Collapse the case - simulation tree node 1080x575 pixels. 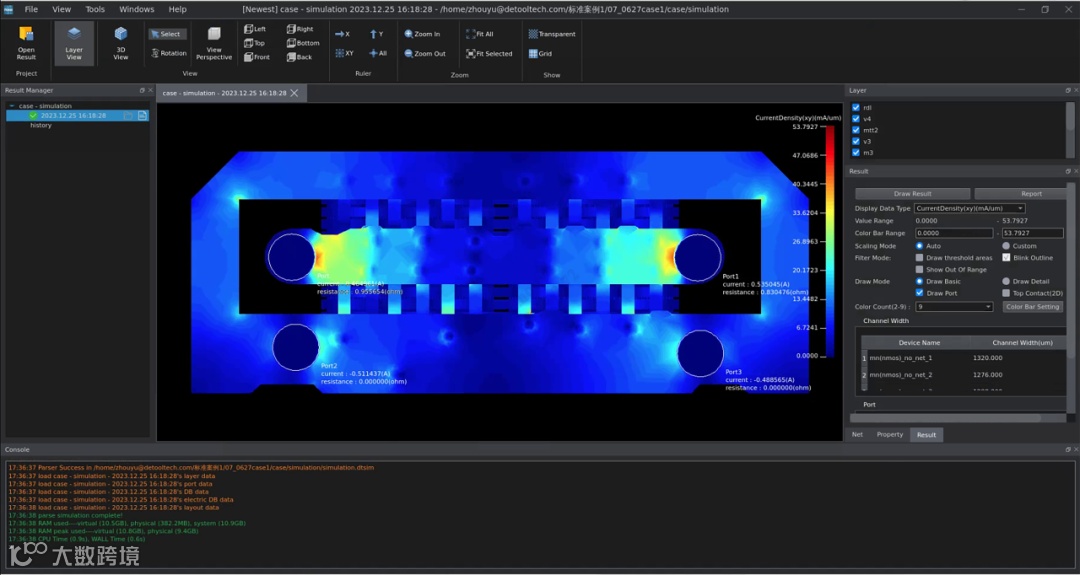tap(12, 106)
